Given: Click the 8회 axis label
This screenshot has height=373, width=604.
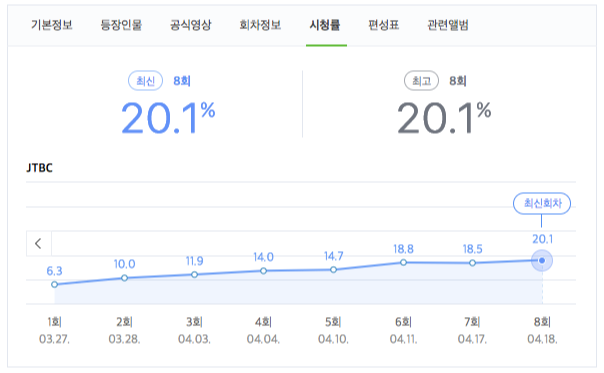Looking at the screenshot, I should (542, 322).
